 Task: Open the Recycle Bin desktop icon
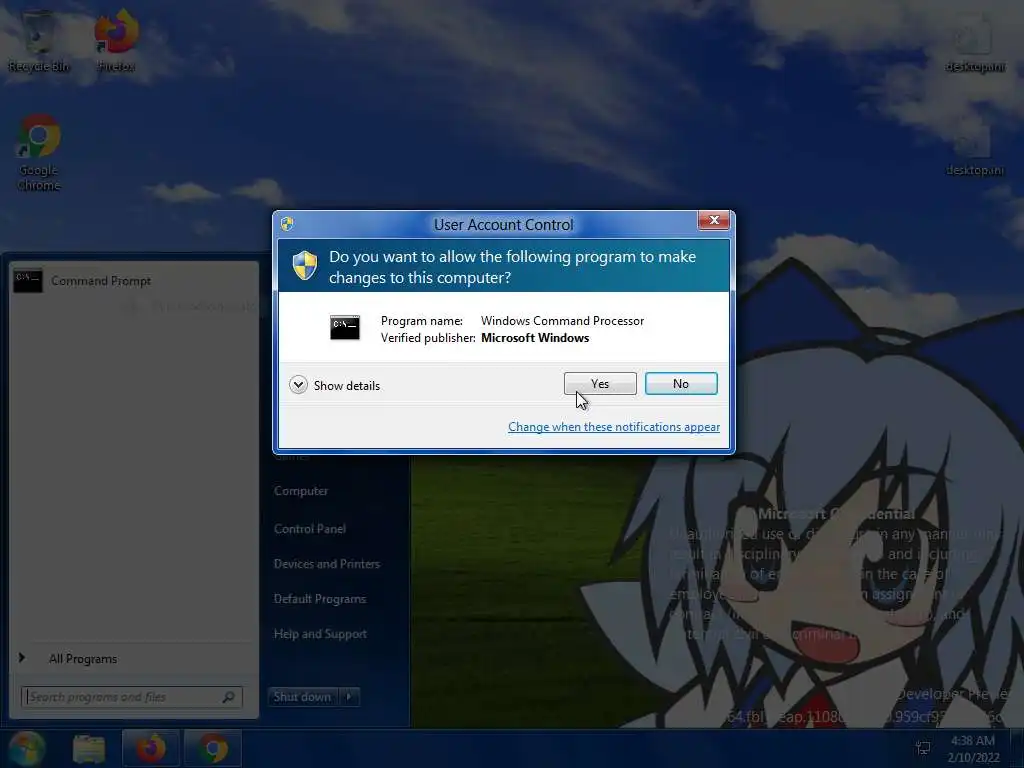click(x=38, y=42)
